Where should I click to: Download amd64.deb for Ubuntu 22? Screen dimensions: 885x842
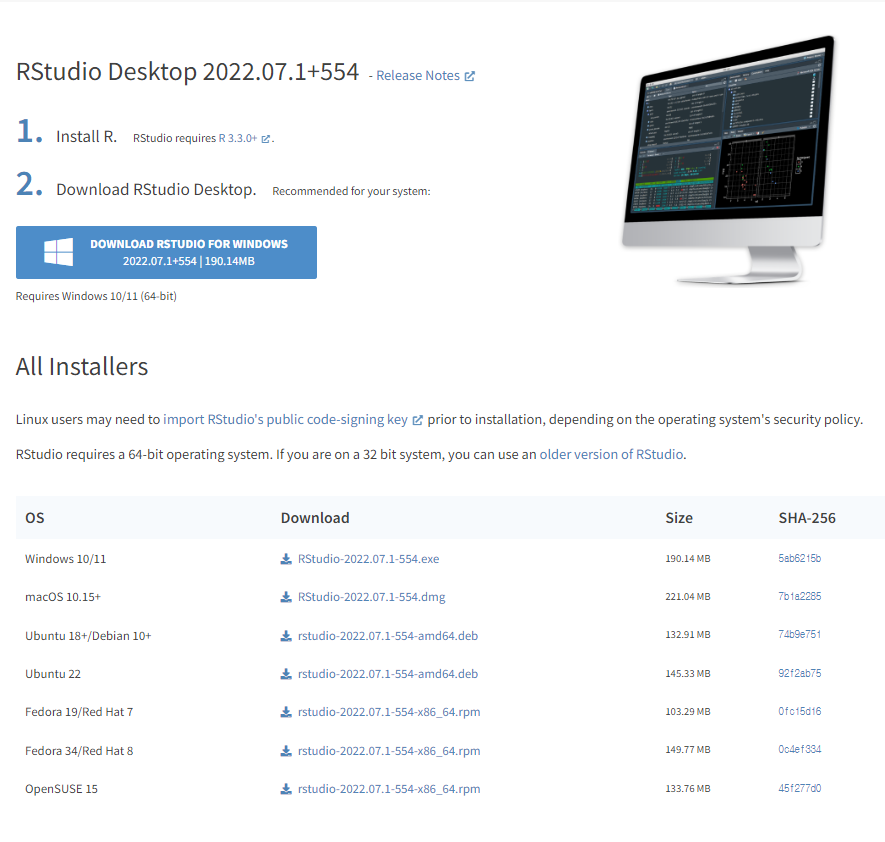click(388, 674)
